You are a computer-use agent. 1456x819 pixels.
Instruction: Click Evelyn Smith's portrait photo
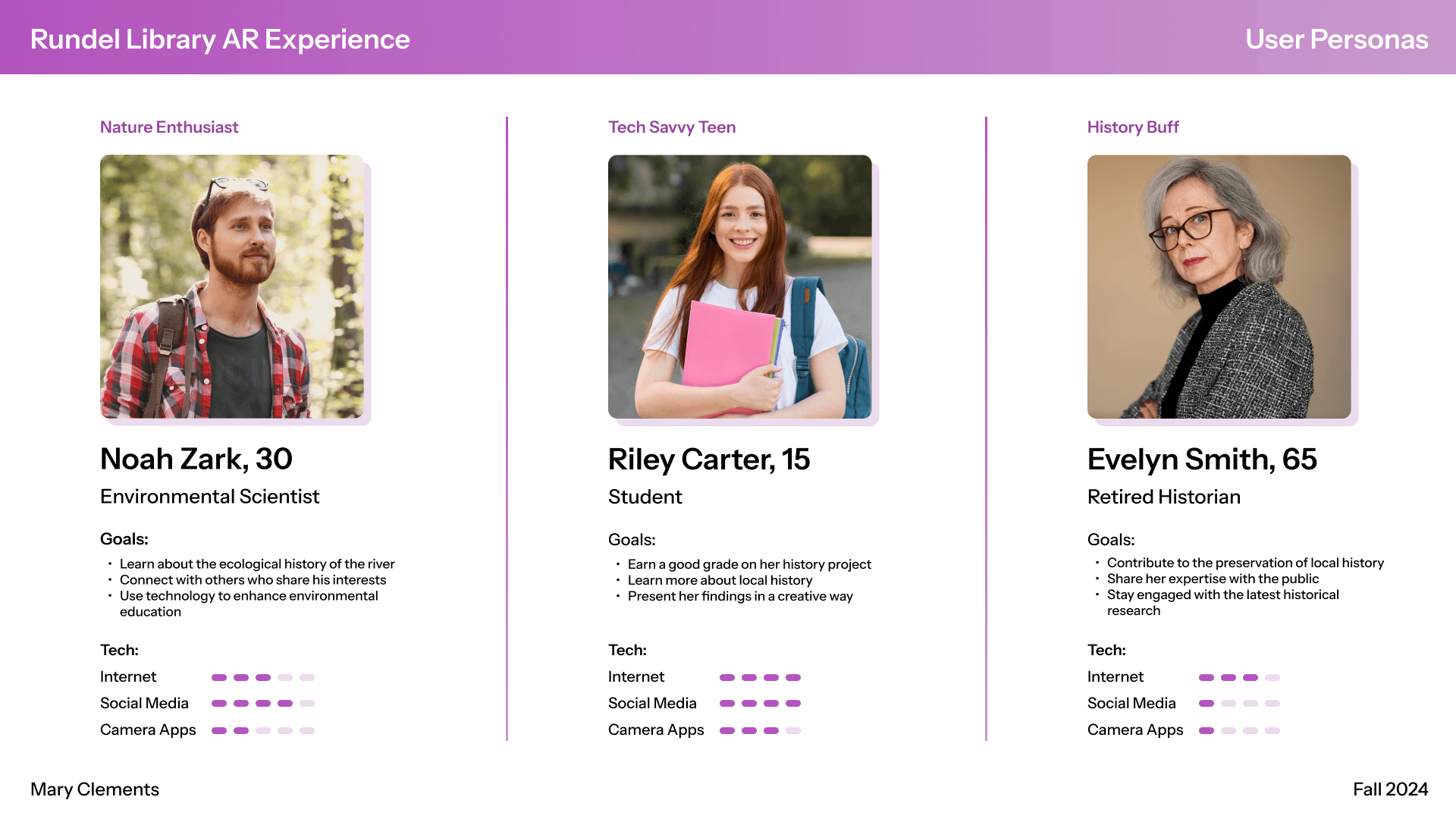pyautogui.click(x=1219, y=287)
